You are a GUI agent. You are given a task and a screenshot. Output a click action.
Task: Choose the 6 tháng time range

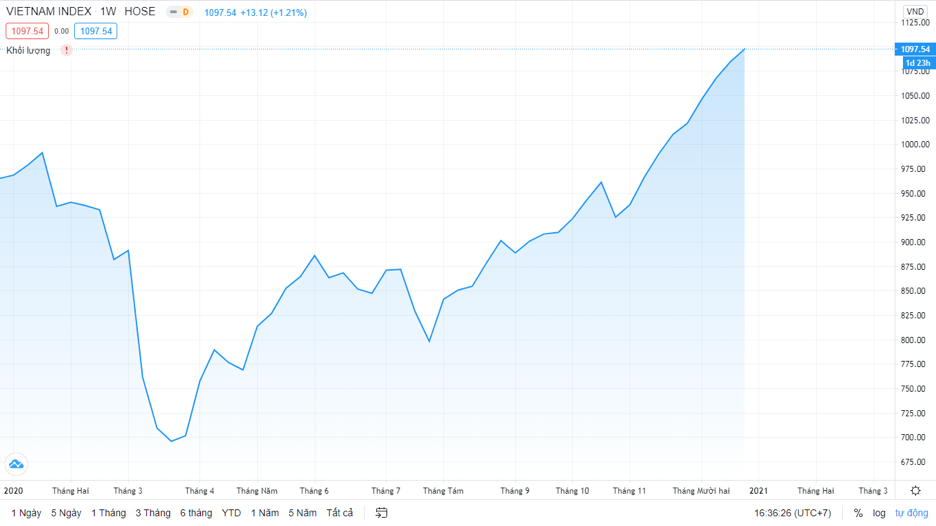[196, 513]
